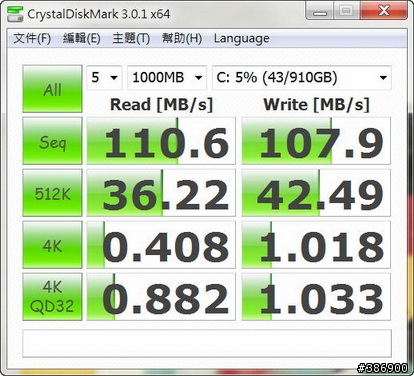Viewport: 414px width, 376px height.
Task: Open the test size dropdown showing 1000MB
Action: [167, 78]
